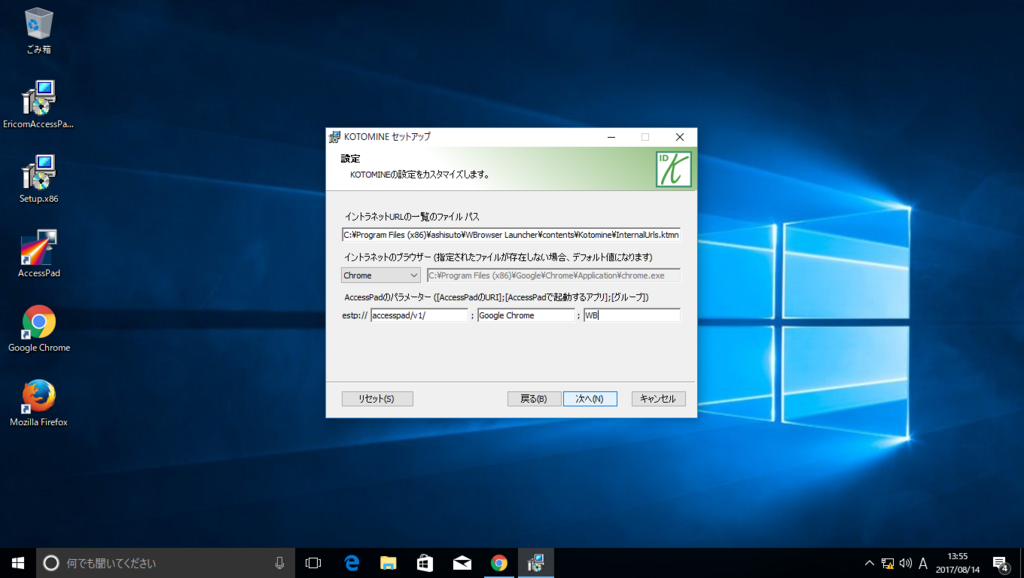Click the KOTOMINE logo in the setup header

(673, 169)
